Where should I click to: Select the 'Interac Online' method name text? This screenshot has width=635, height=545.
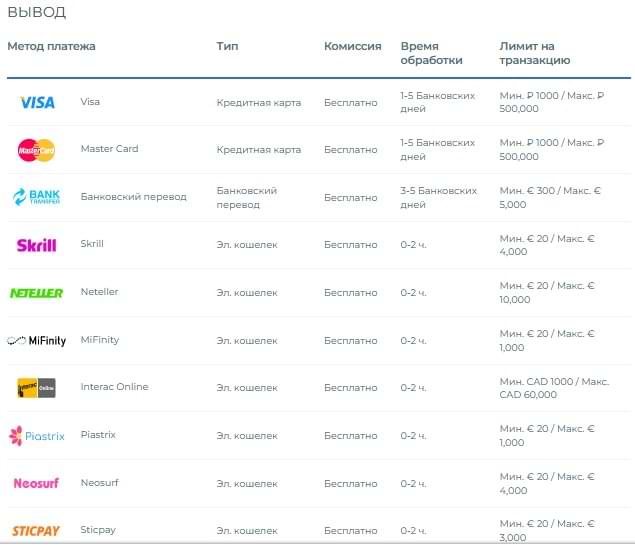[x=114, y=387]
